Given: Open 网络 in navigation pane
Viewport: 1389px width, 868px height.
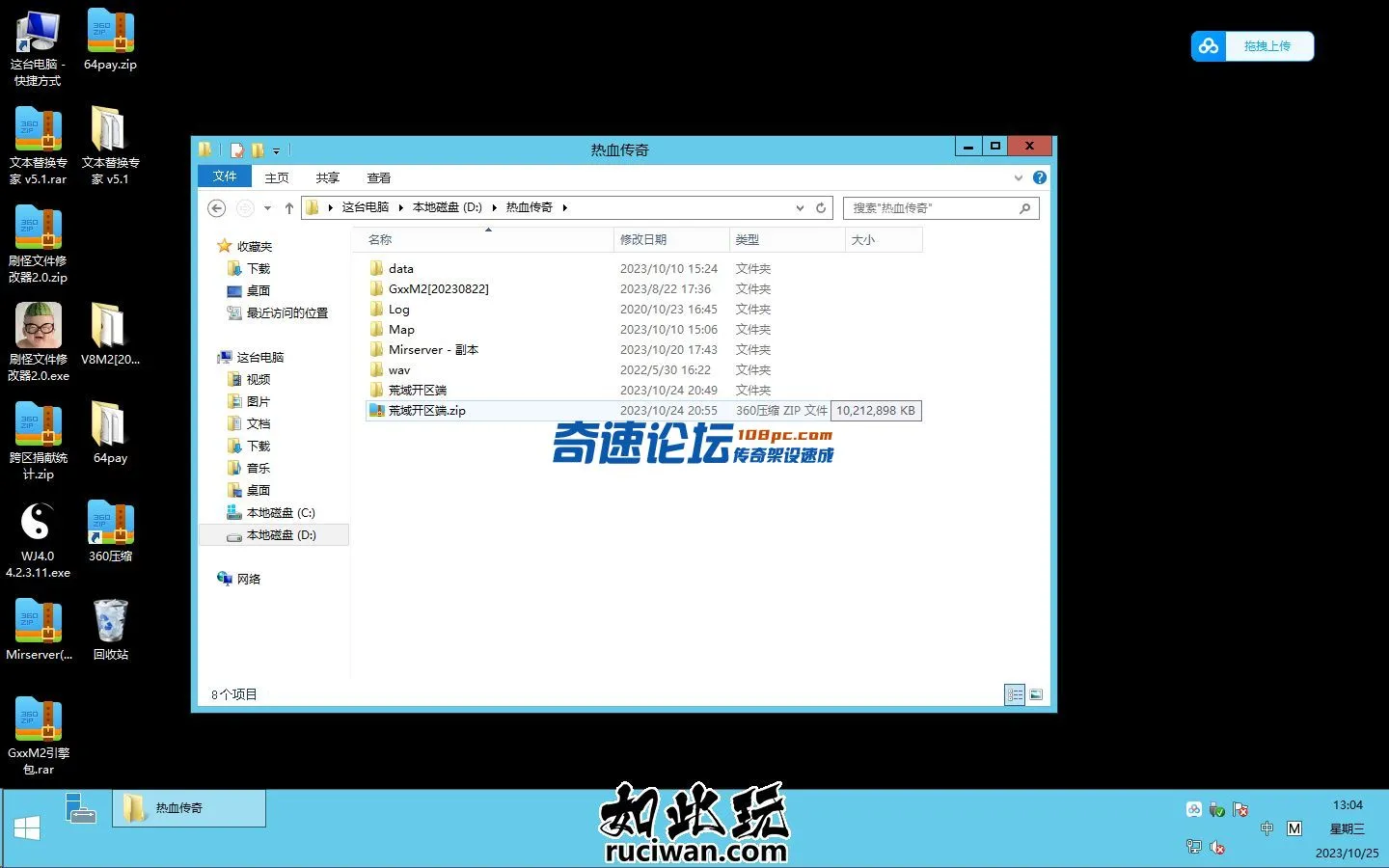Looking at the screenshot, I should click(x=239, y=580).
